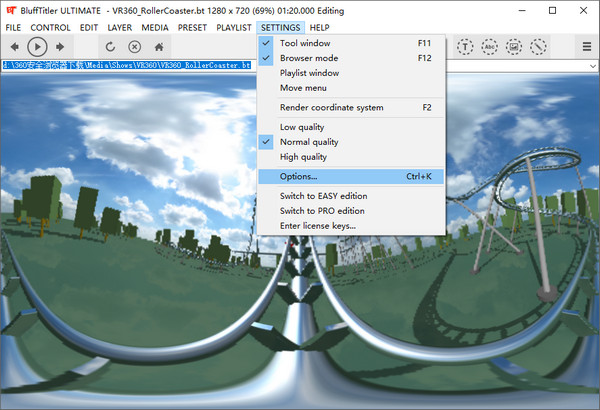
Task: Select High quality rendering
Action: 351,157
